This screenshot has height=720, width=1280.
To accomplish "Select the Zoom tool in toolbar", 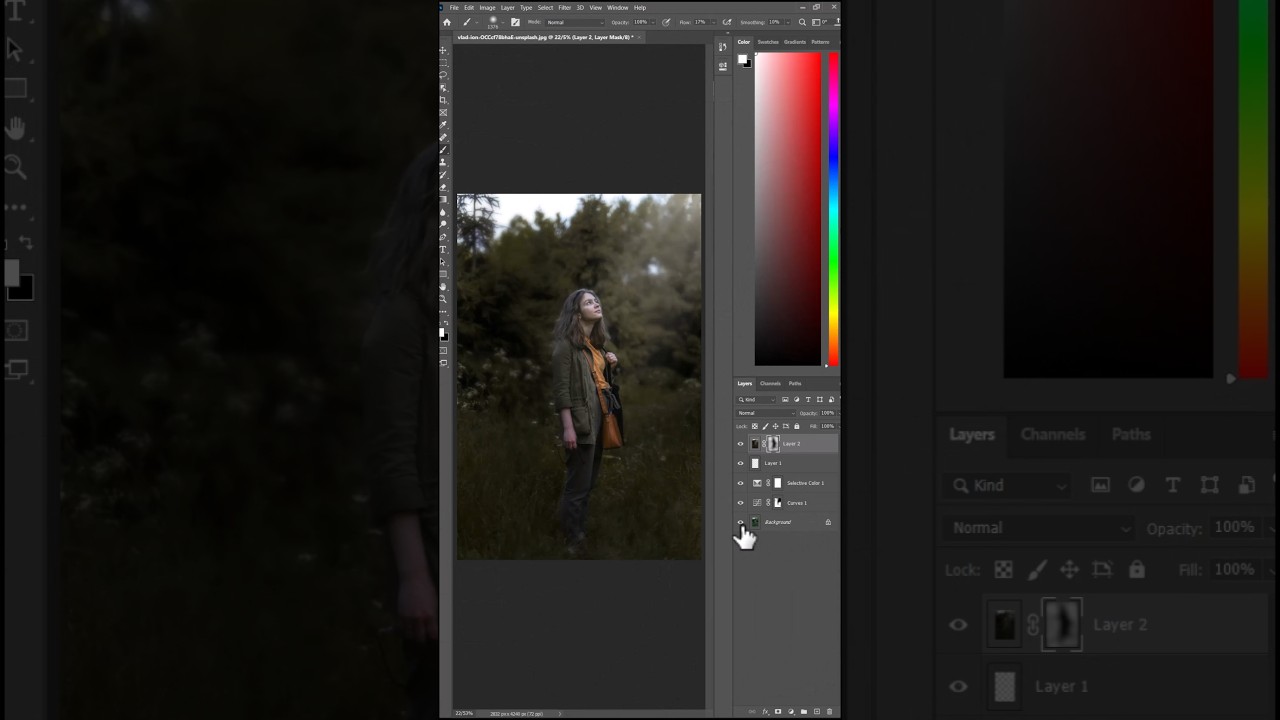I will click(x=444, y=299).
